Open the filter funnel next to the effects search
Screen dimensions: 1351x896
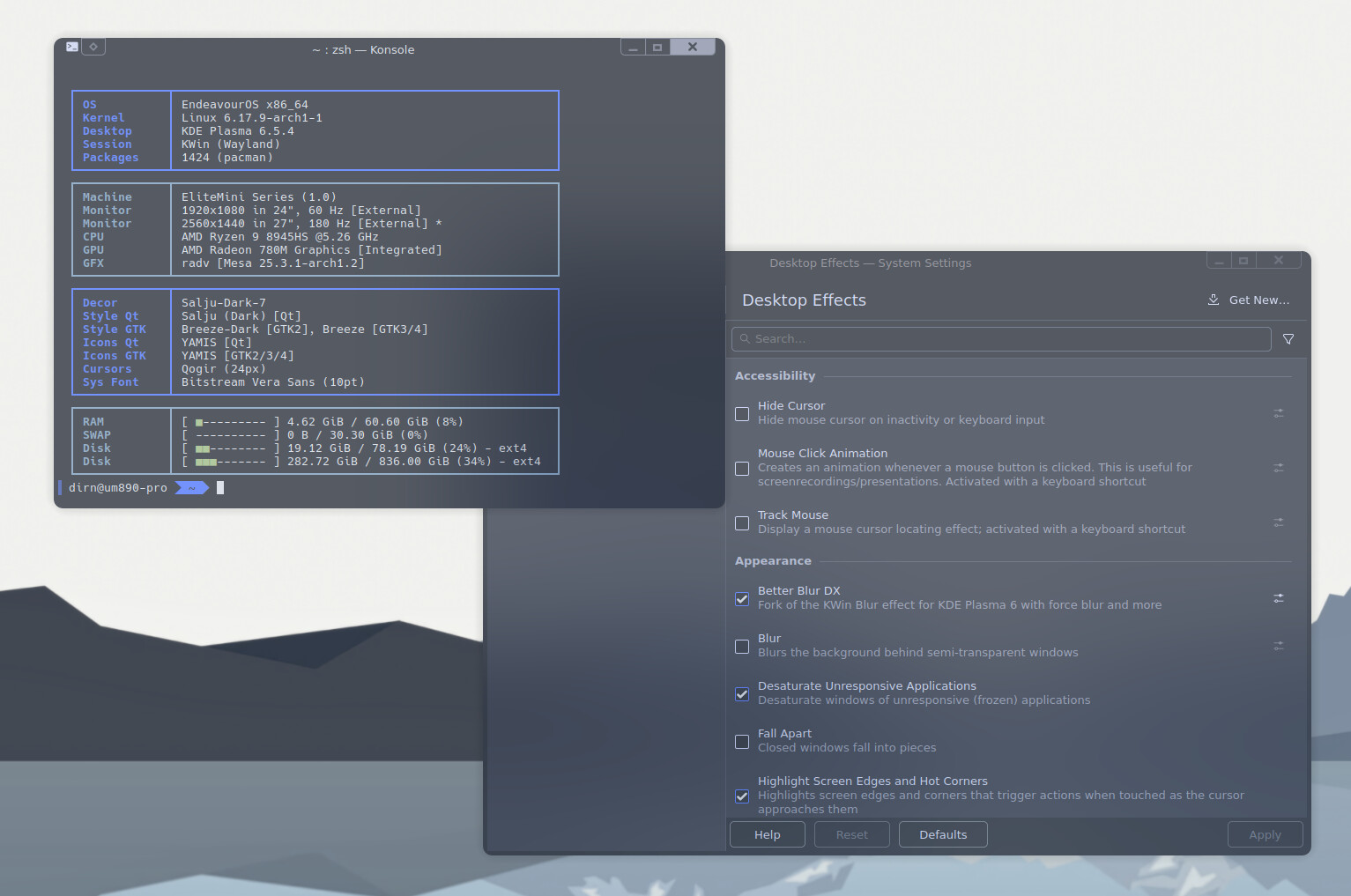(x=1288, y=339)
